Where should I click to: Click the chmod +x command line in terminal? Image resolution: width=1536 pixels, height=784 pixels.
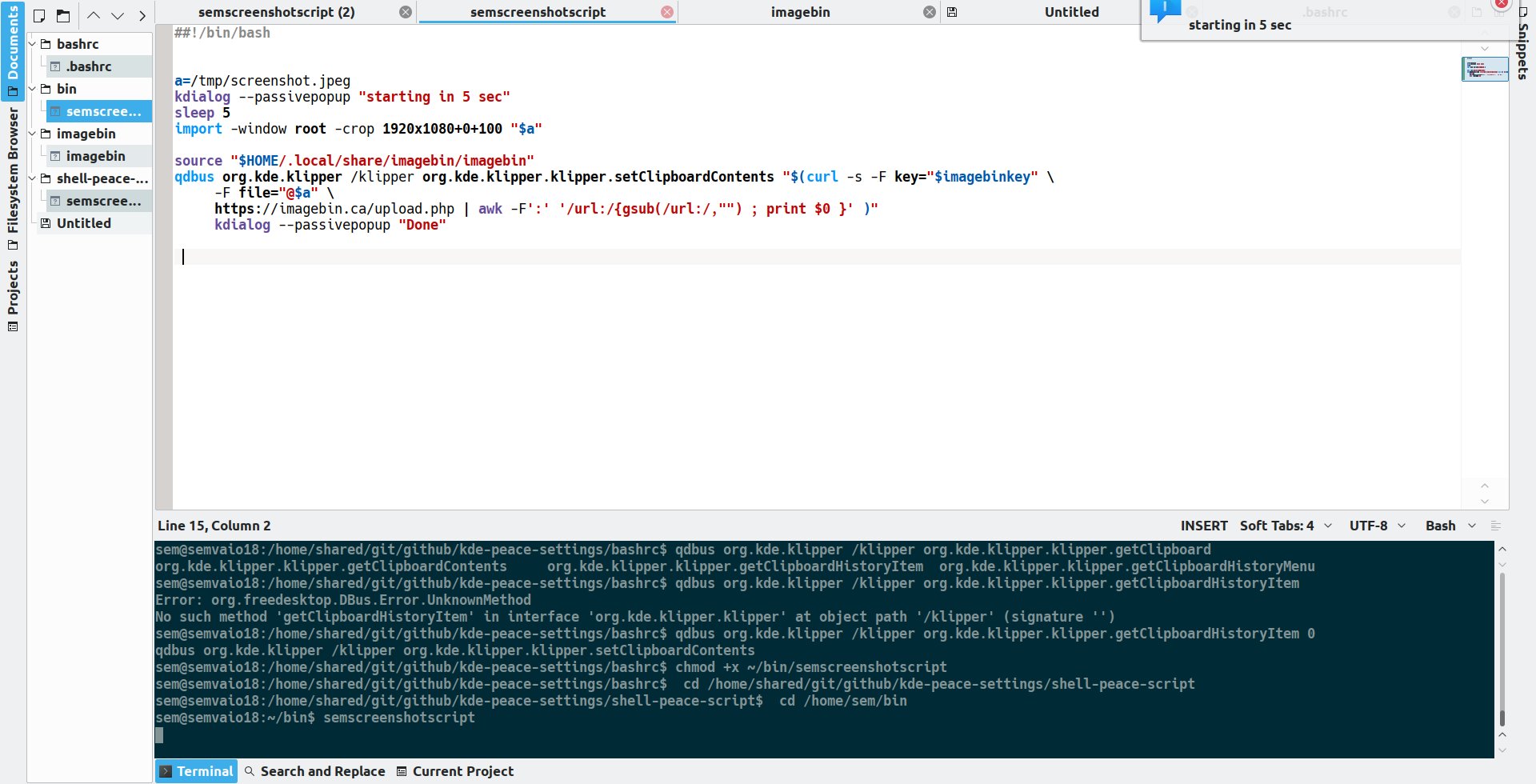(x=551, y=667)
